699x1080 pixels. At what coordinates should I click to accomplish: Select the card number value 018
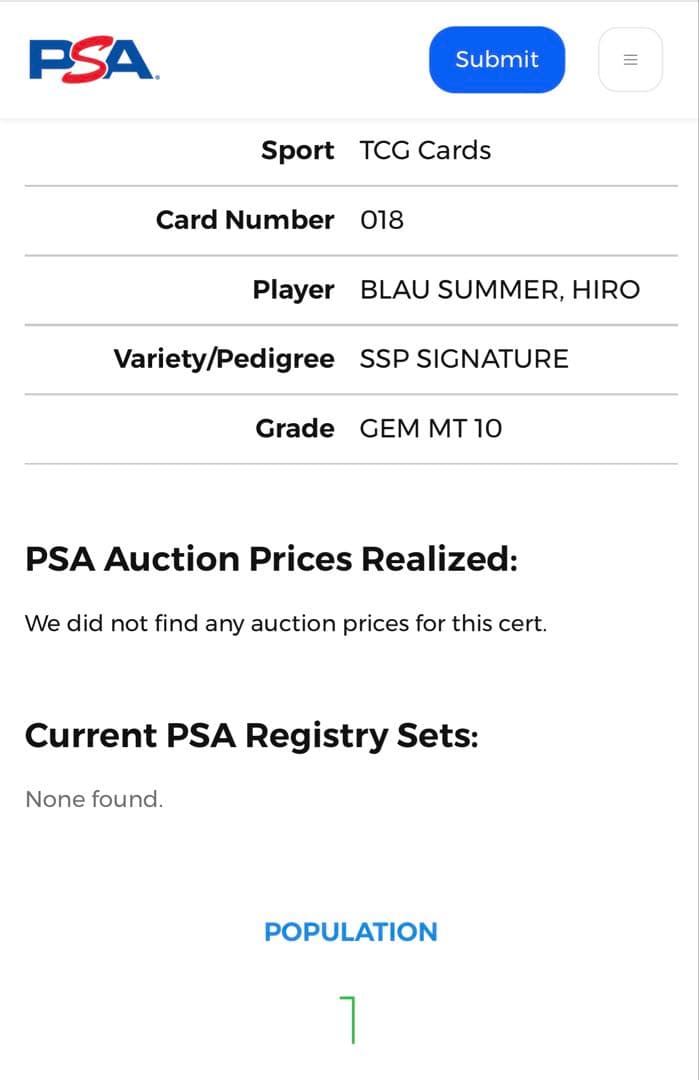coord(382,220)
